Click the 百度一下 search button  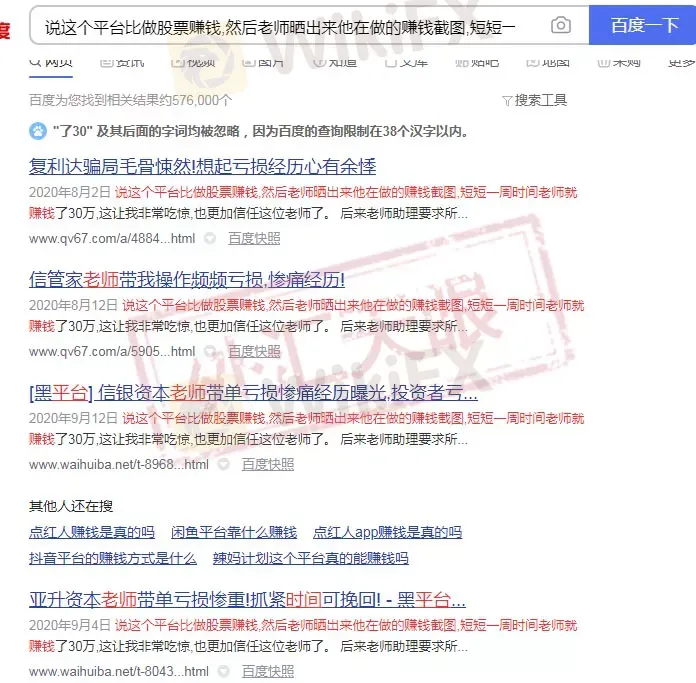pos(642,25)
